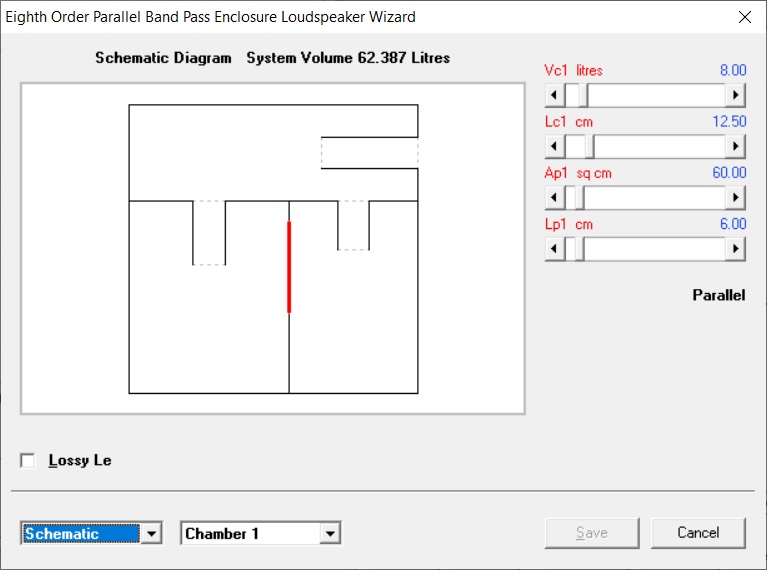Image resolution: width=777 pixels, height=580 pixels.
Task: Click the Lp1 value 6.00
Action: click(x=733, y=223)
